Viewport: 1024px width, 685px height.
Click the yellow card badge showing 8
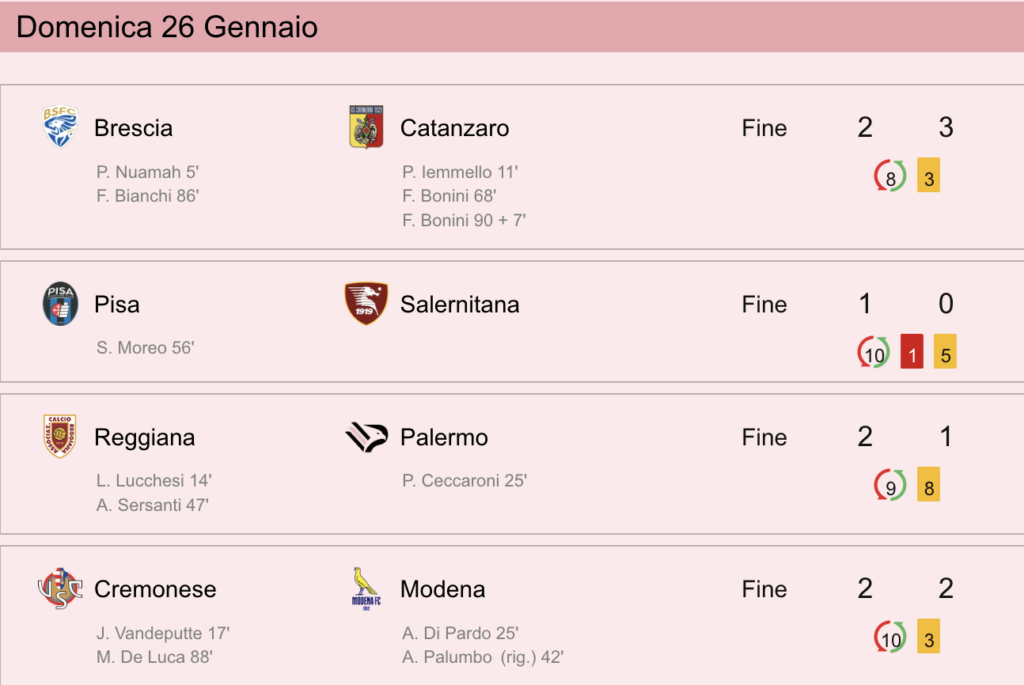tap(929, 485)
